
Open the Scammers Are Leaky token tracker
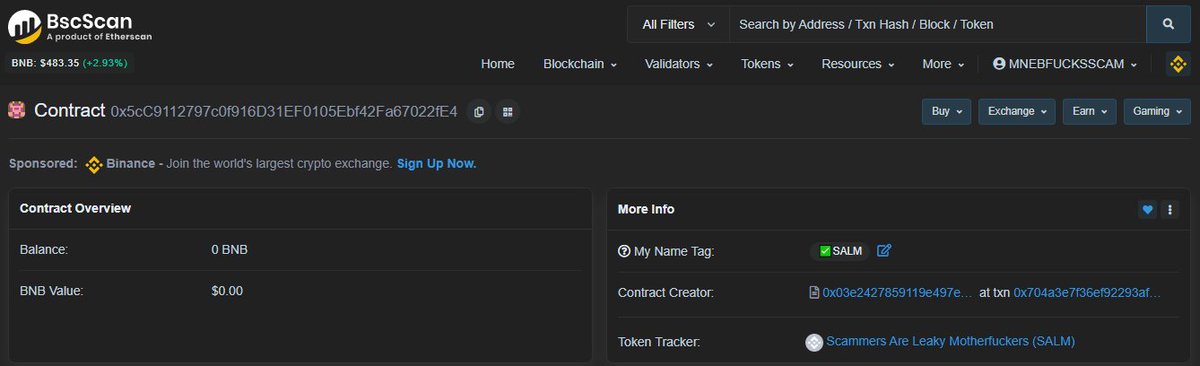click(950, 342)
